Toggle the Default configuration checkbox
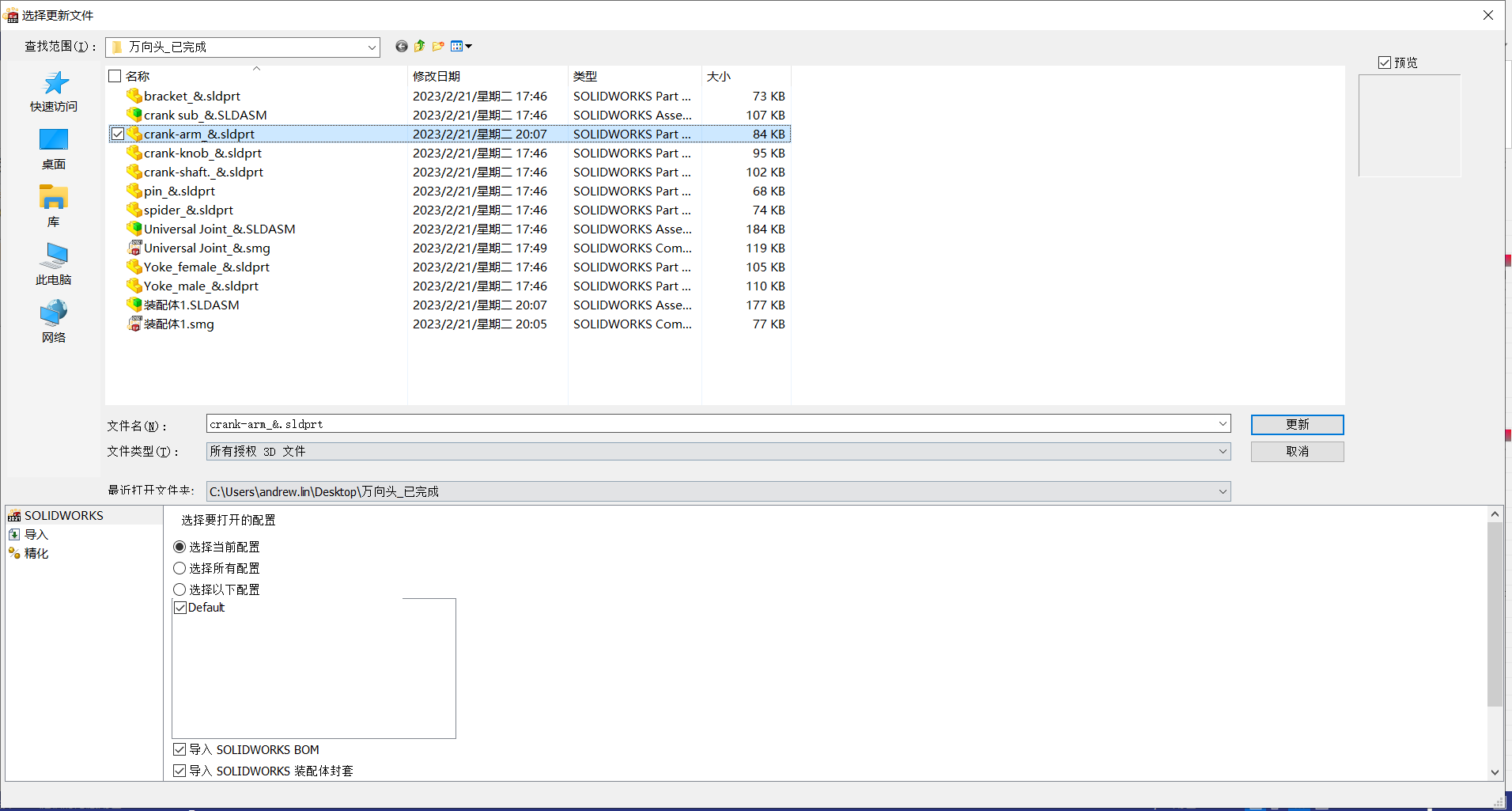1512x811 pixels. coord(180,608)
